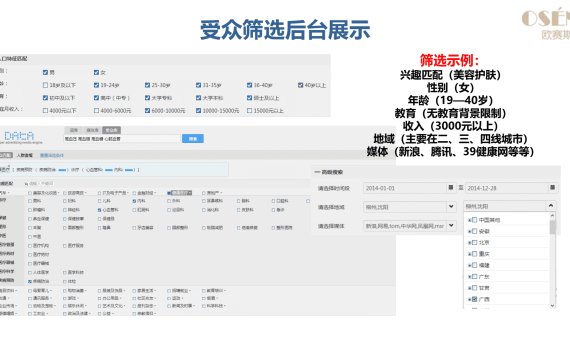Screen dimensions: 570x360
Task: Check the 安徽 region checkbox
Action: 474,231
